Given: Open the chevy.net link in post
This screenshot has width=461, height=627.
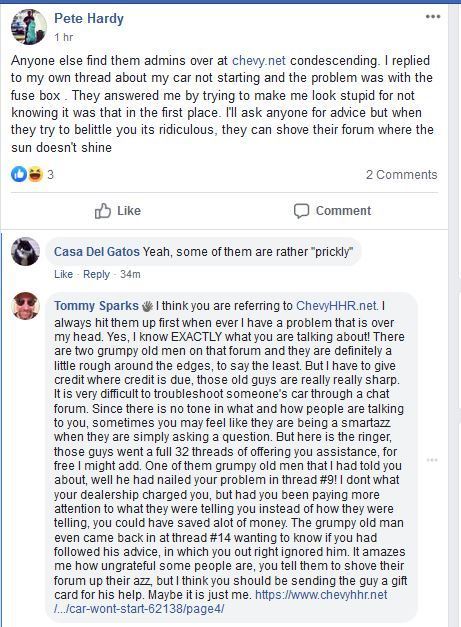Looking at the screenshot, I should coord(259,60).
